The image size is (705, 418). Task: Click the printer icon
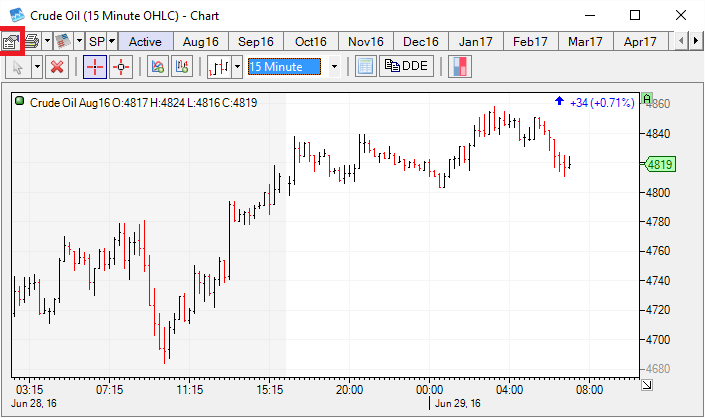pos(32,41)
